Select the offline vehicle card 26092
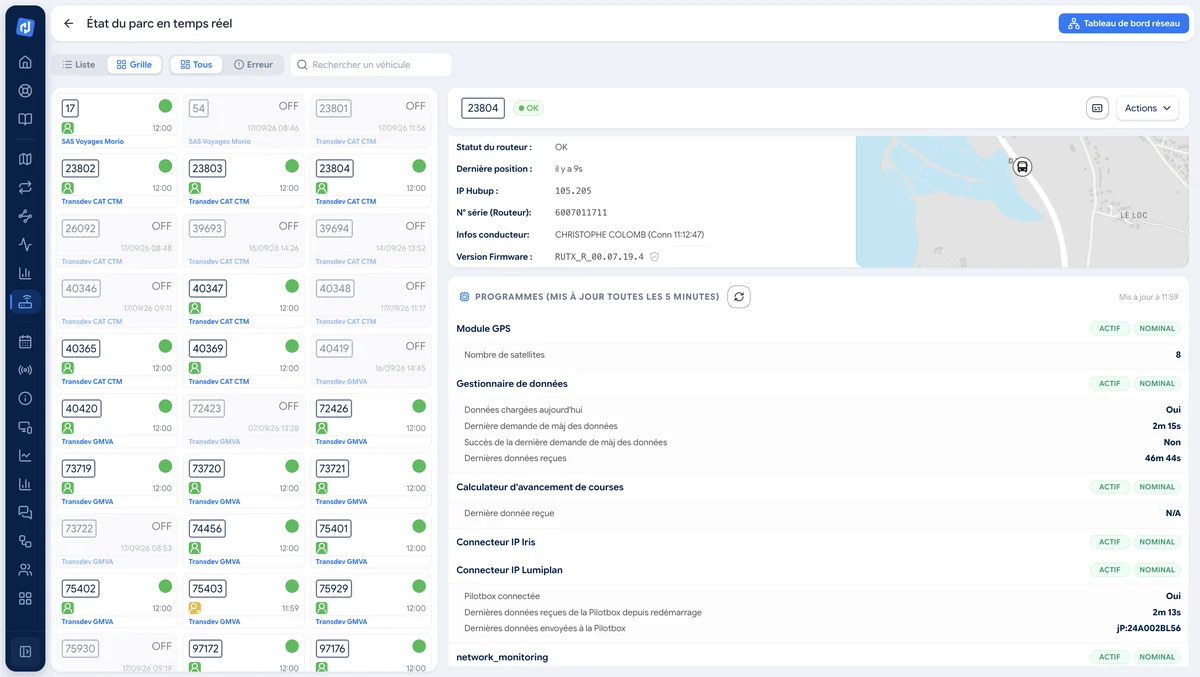 pyautogui.click(x=117, y=240)
